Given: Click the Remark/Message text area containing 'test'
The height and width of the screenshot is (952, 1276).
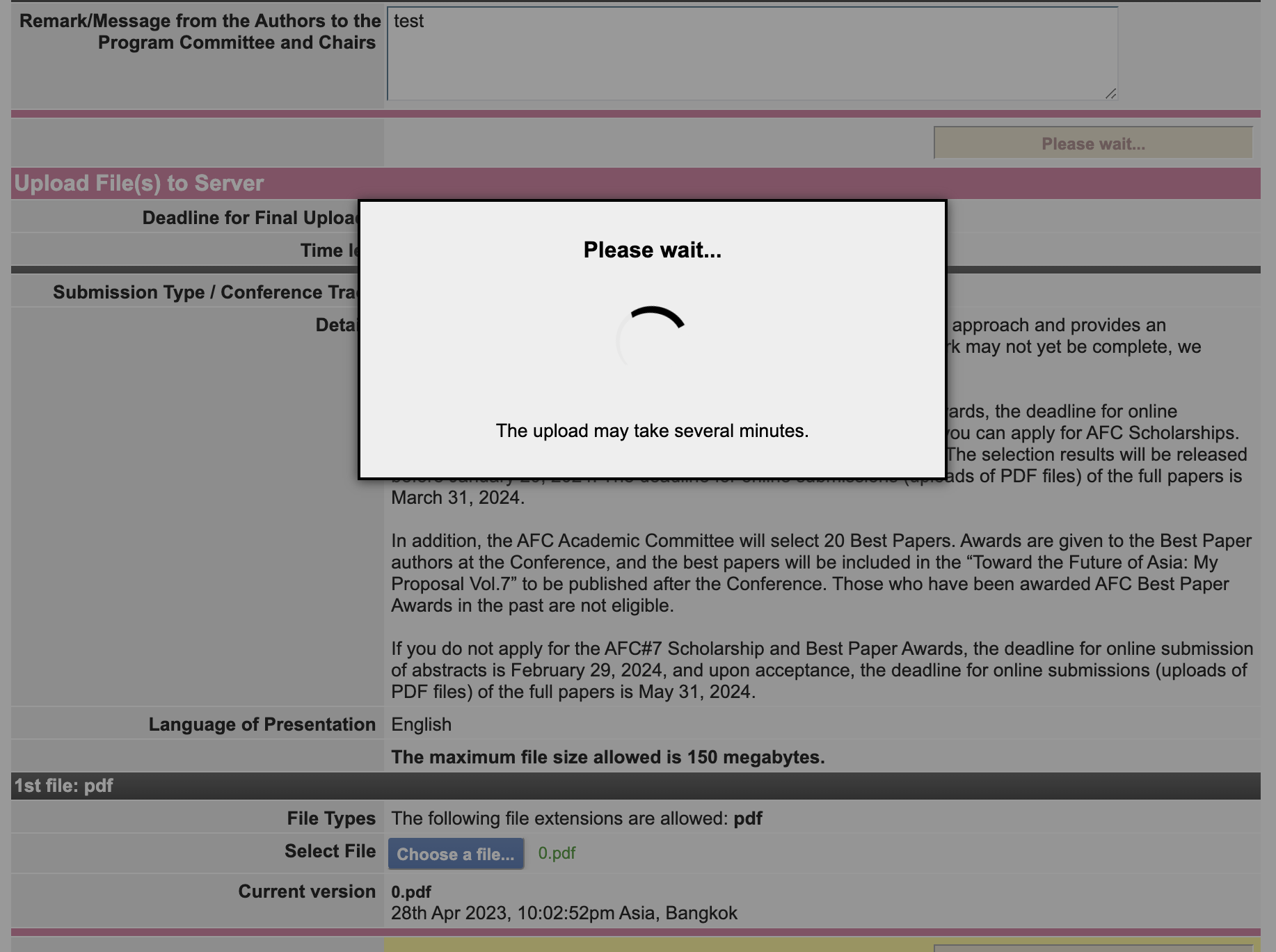Looking at the screenshot, I should [752, 54].
